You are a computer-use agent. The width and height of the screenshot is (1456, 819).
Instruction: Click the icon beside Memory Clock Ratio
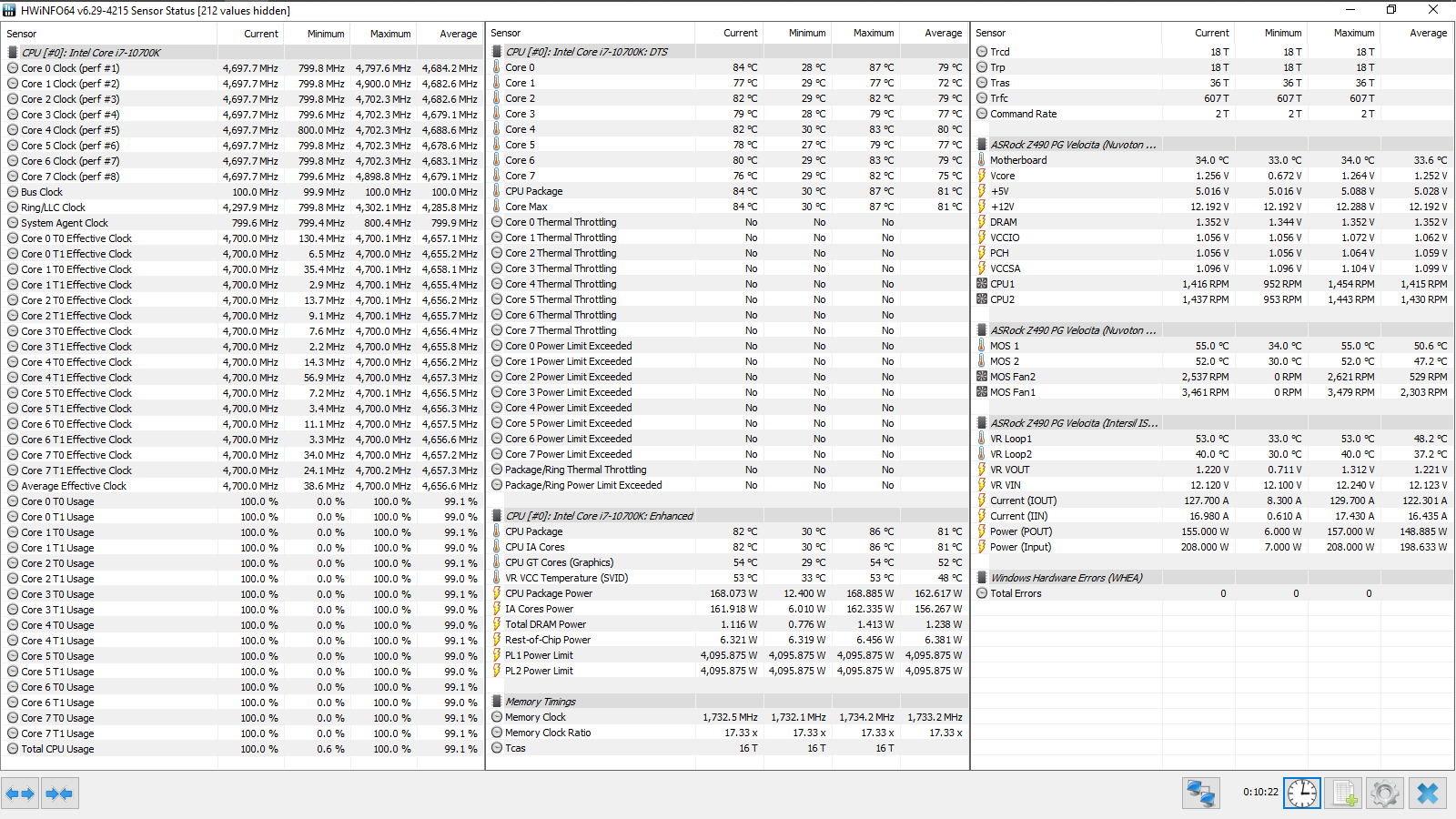coord(497,733)
